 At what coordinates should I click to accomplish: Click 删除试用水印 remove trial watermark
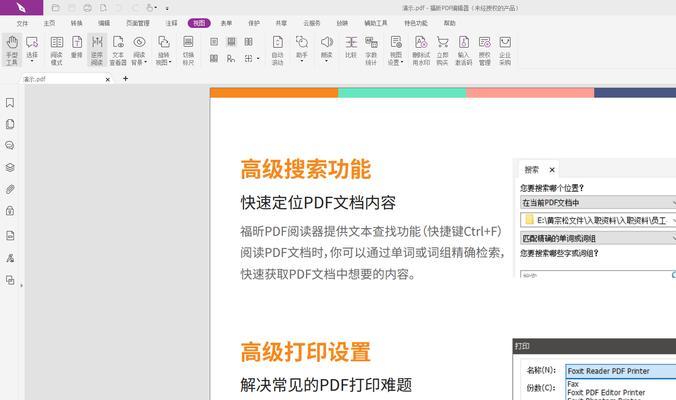421,50
